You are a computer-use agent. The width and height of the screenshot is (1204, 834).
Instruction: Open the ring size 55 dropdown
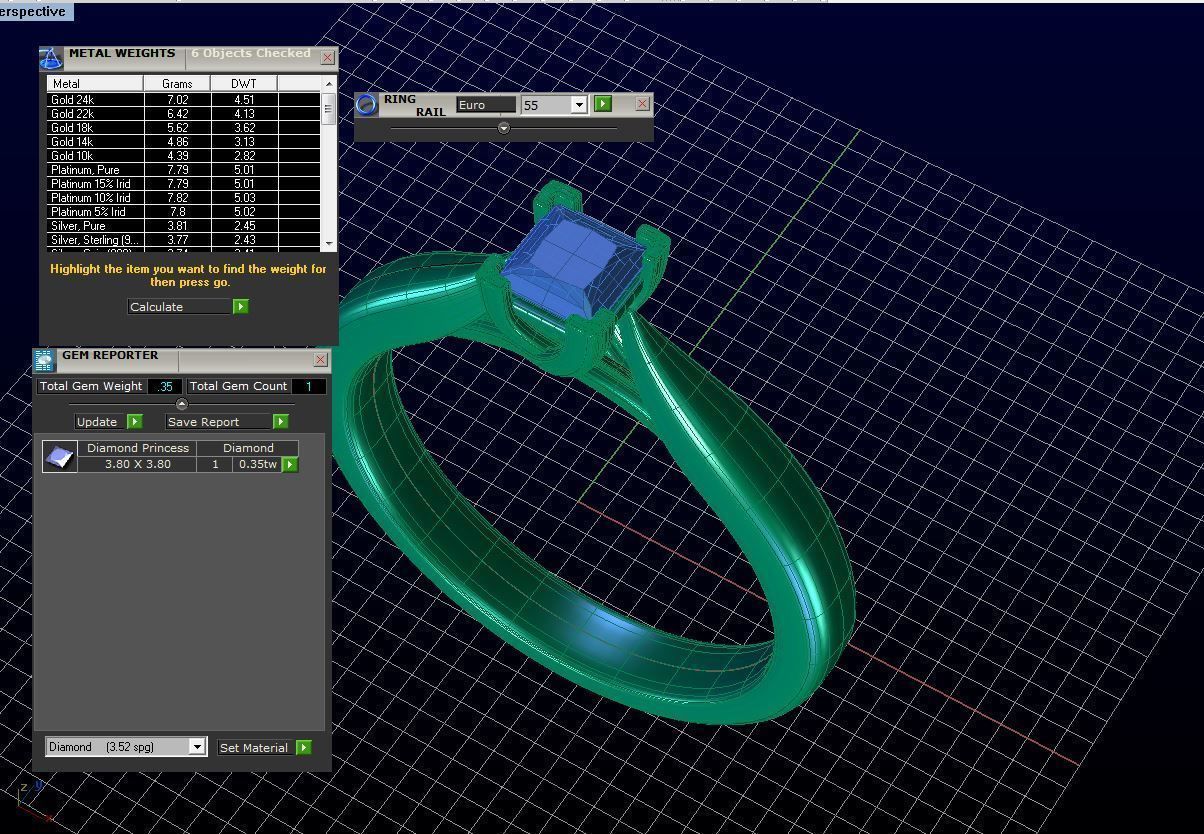578,105
